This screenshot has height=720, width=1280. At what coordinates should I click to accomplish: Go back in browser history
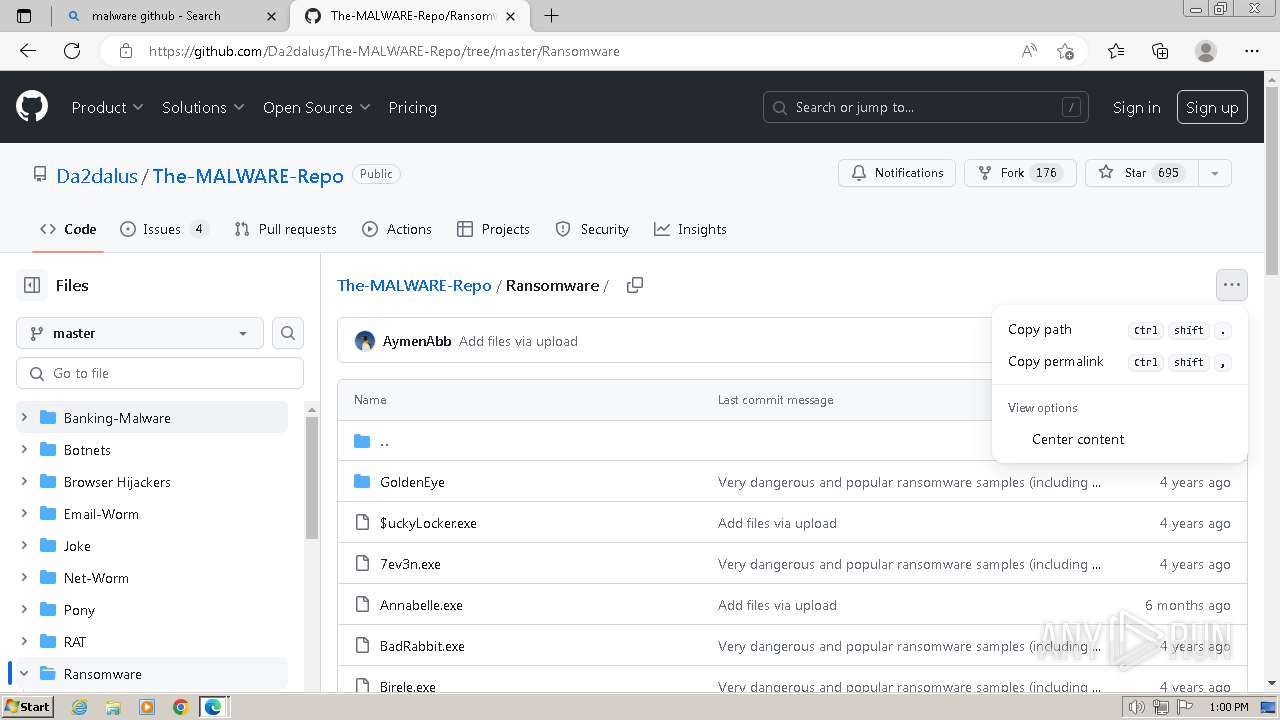(28, 51)
